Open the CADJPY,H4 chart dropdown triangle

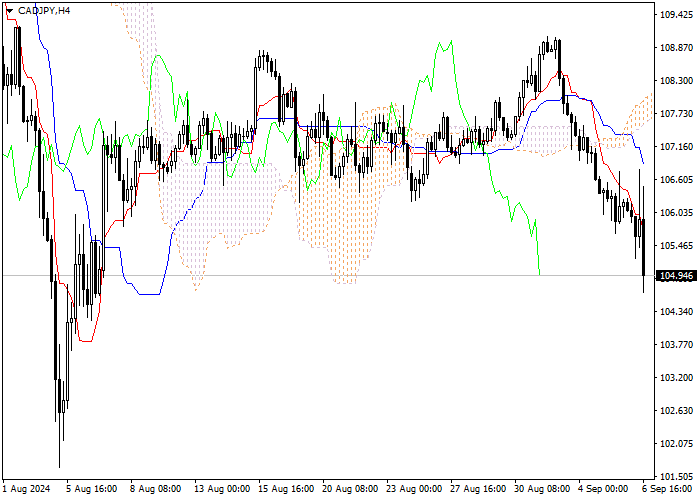9,11
